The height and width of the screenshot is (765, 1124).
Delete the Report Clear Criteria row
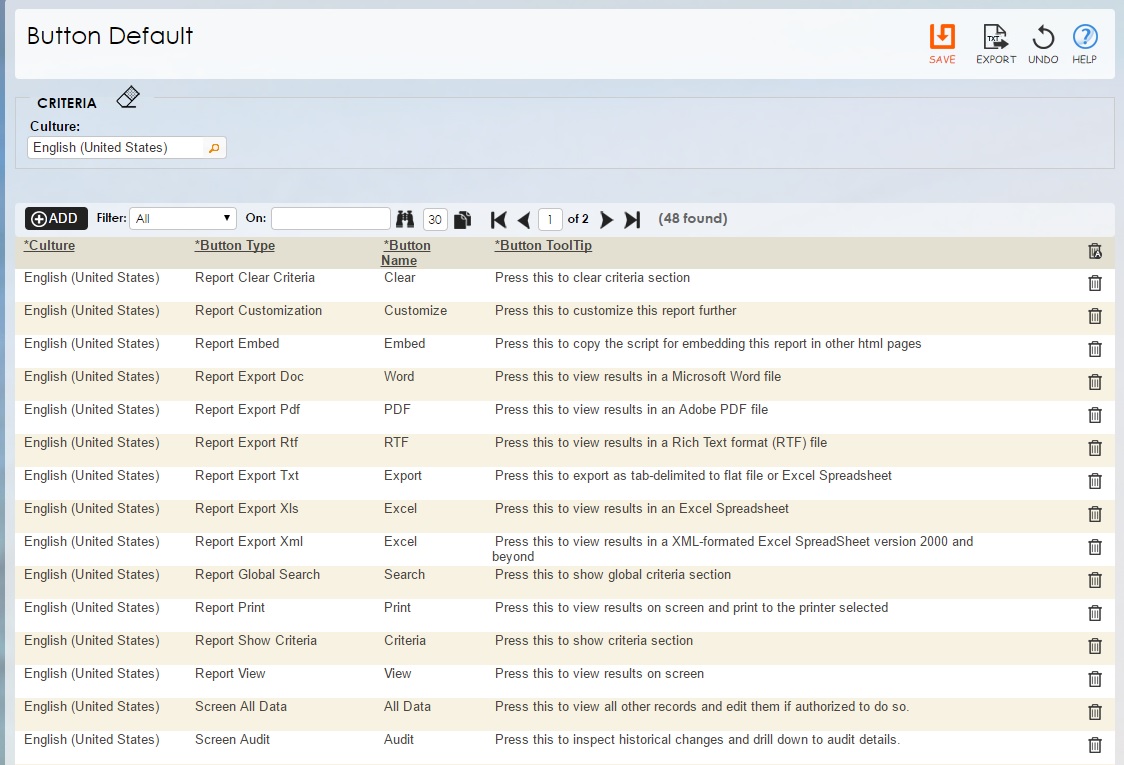click(1095, 283)
